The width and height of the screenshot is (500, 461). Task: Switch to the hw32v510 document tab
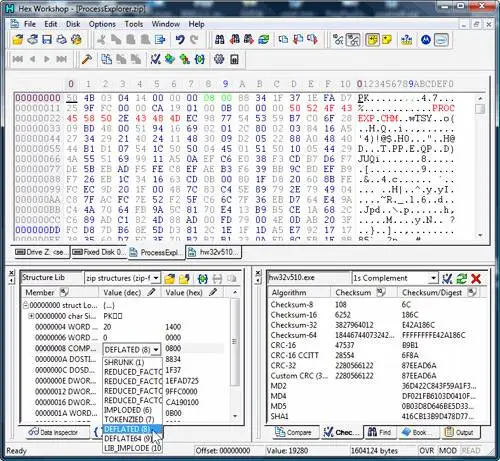point(214,252)
